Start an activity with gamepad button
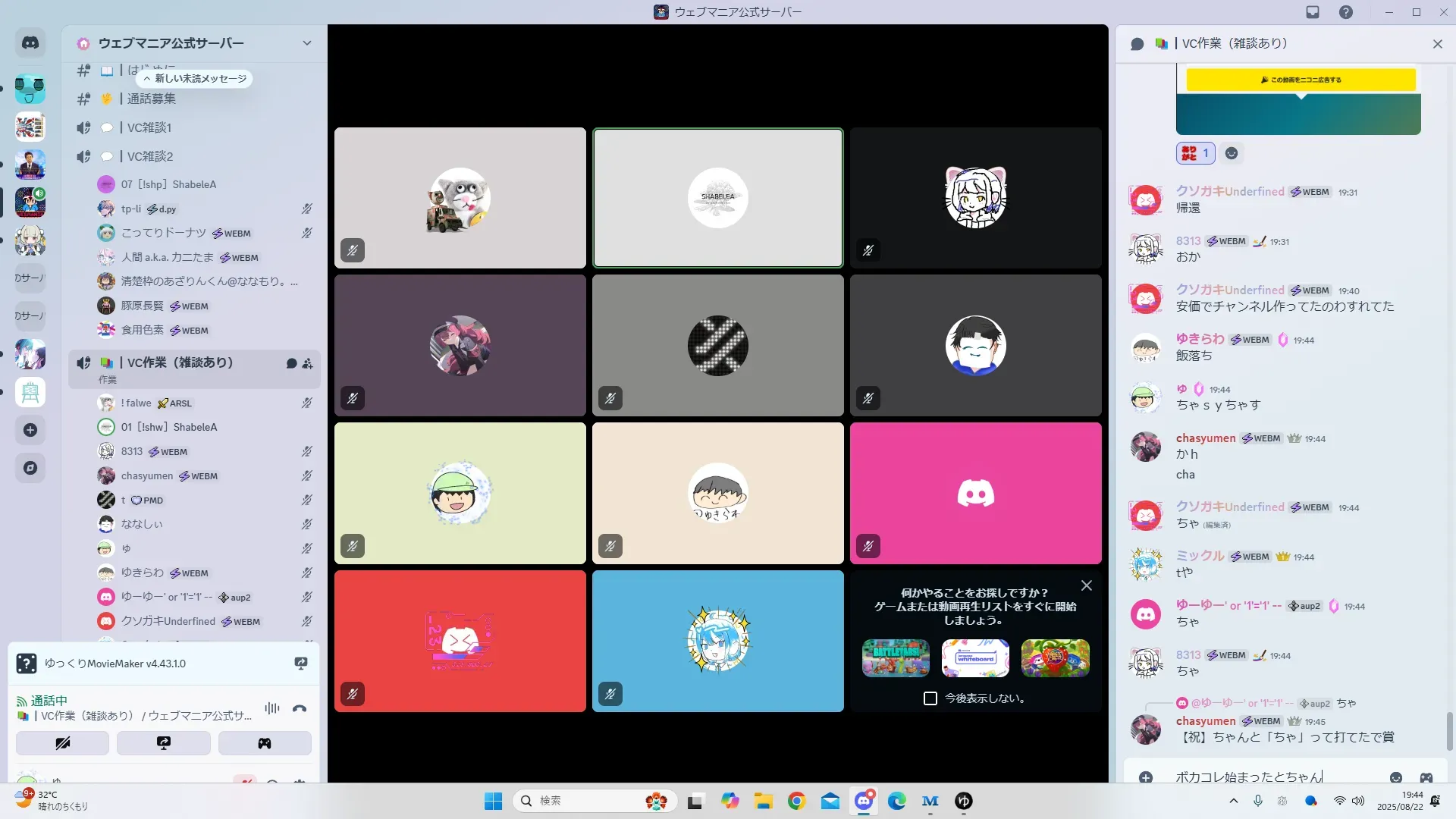The width and height of the screenshot is (1456, 819). tap(265, 743)
